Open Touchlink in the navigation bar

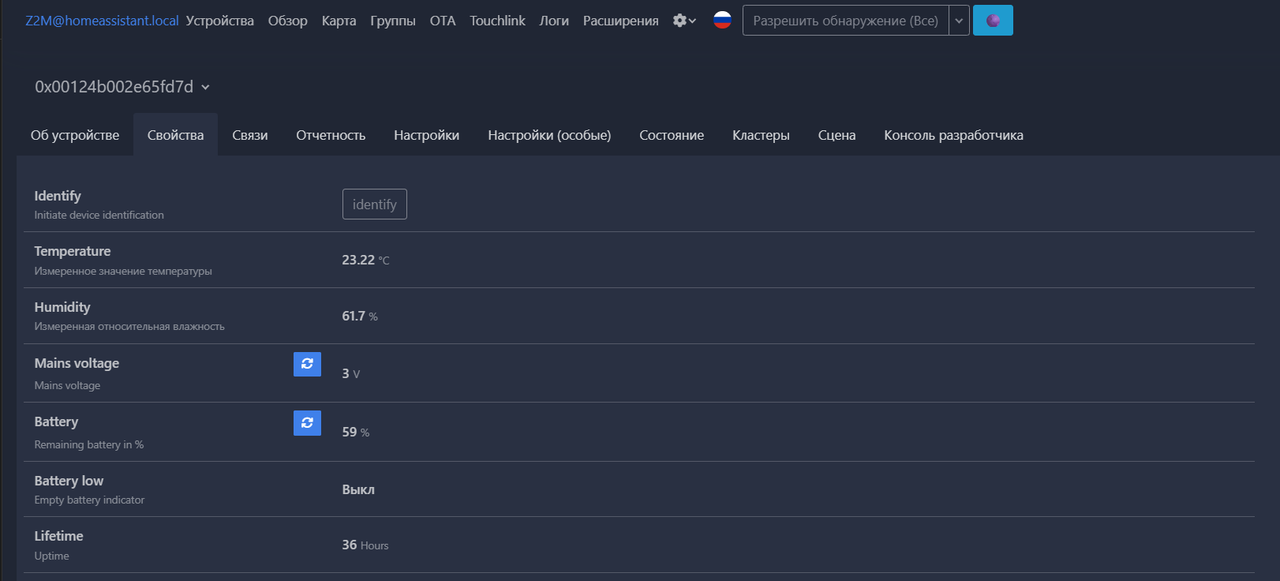point(497,20)
